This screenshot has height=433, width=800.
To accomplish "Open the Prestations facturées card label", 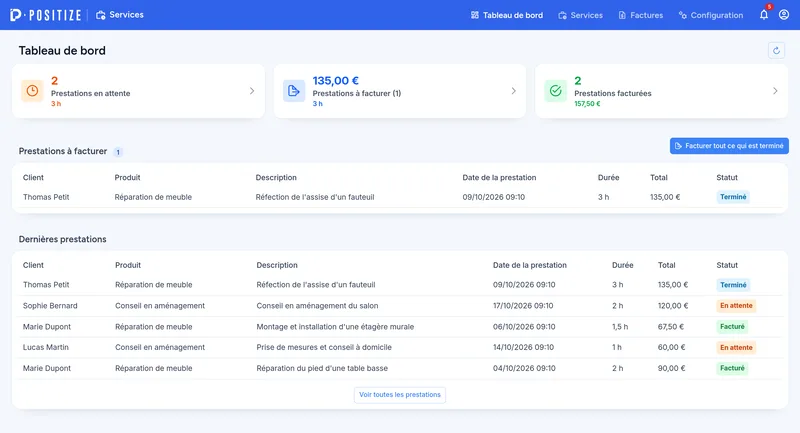I will click(613, 93).
